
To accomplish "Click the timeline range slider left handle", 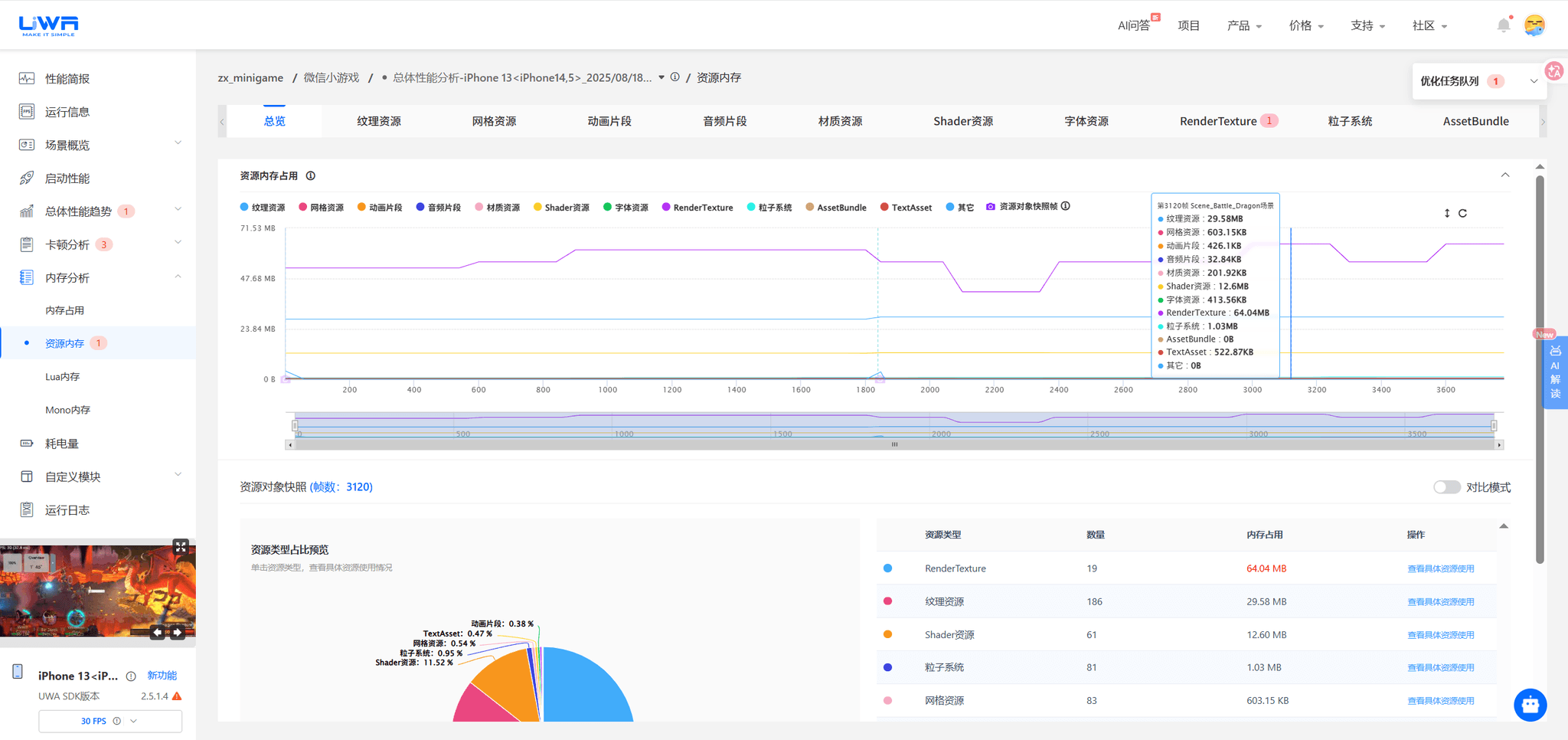I will [x=295, y=425].
